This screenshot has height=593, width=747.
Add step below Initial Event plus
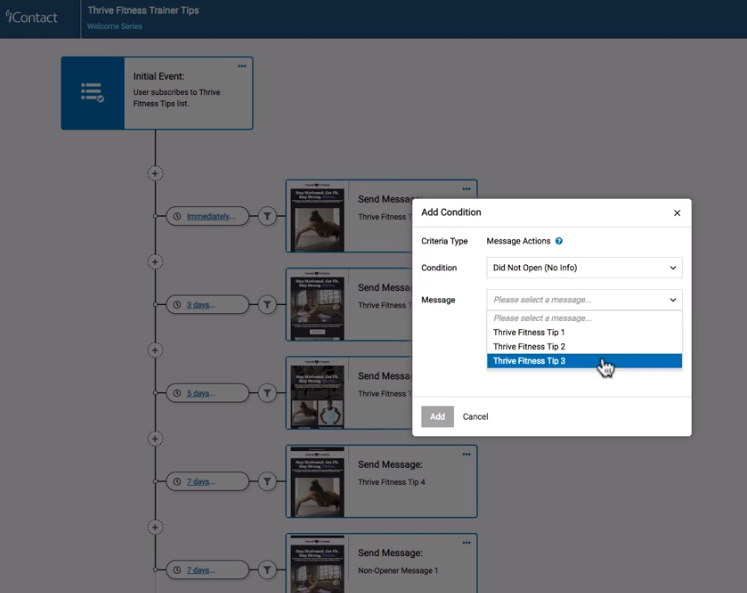tap(155, 173)
